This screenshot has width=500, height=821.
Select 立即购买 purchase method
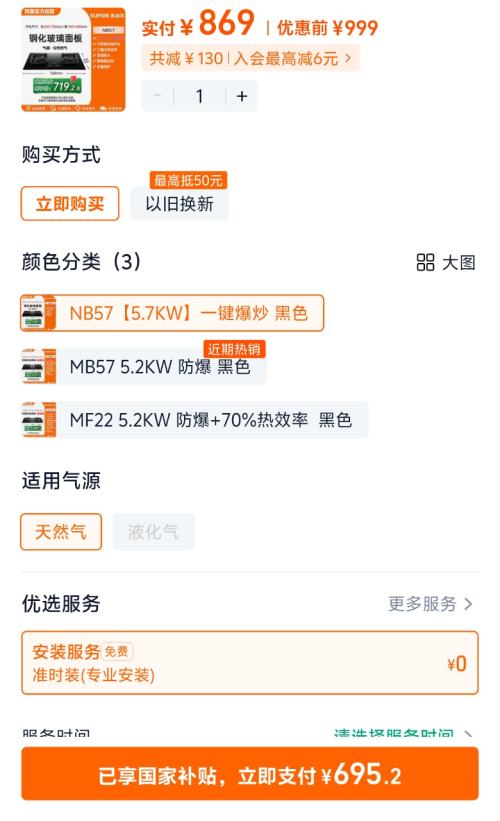tap(70, 204)
